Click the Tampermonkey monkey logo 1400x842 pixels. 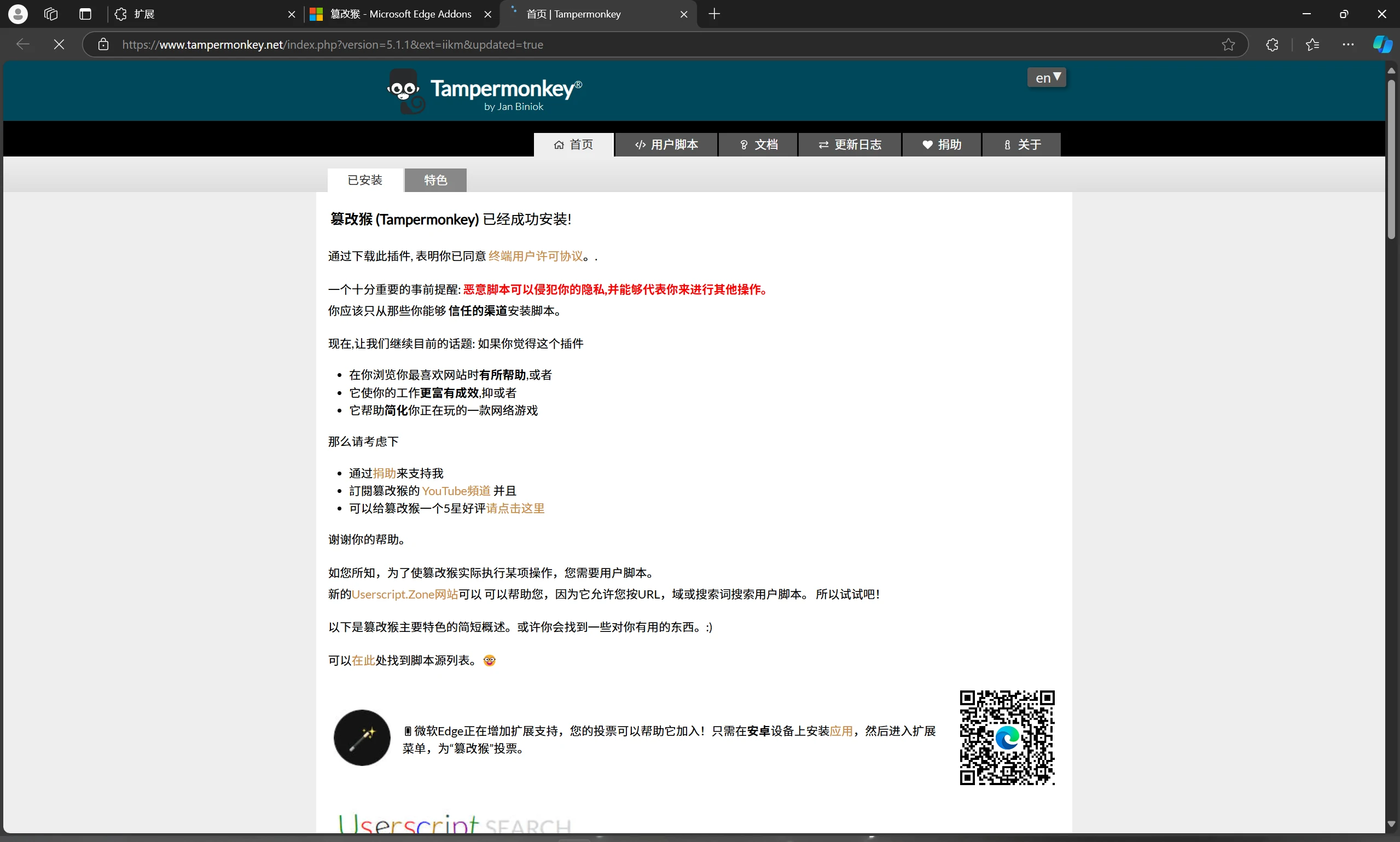404,91
